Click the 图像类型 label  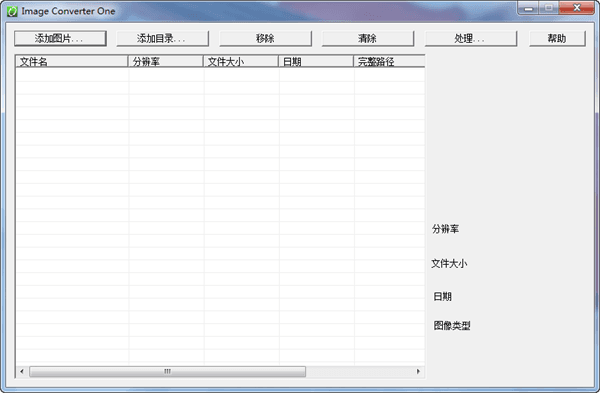(452, 325)
